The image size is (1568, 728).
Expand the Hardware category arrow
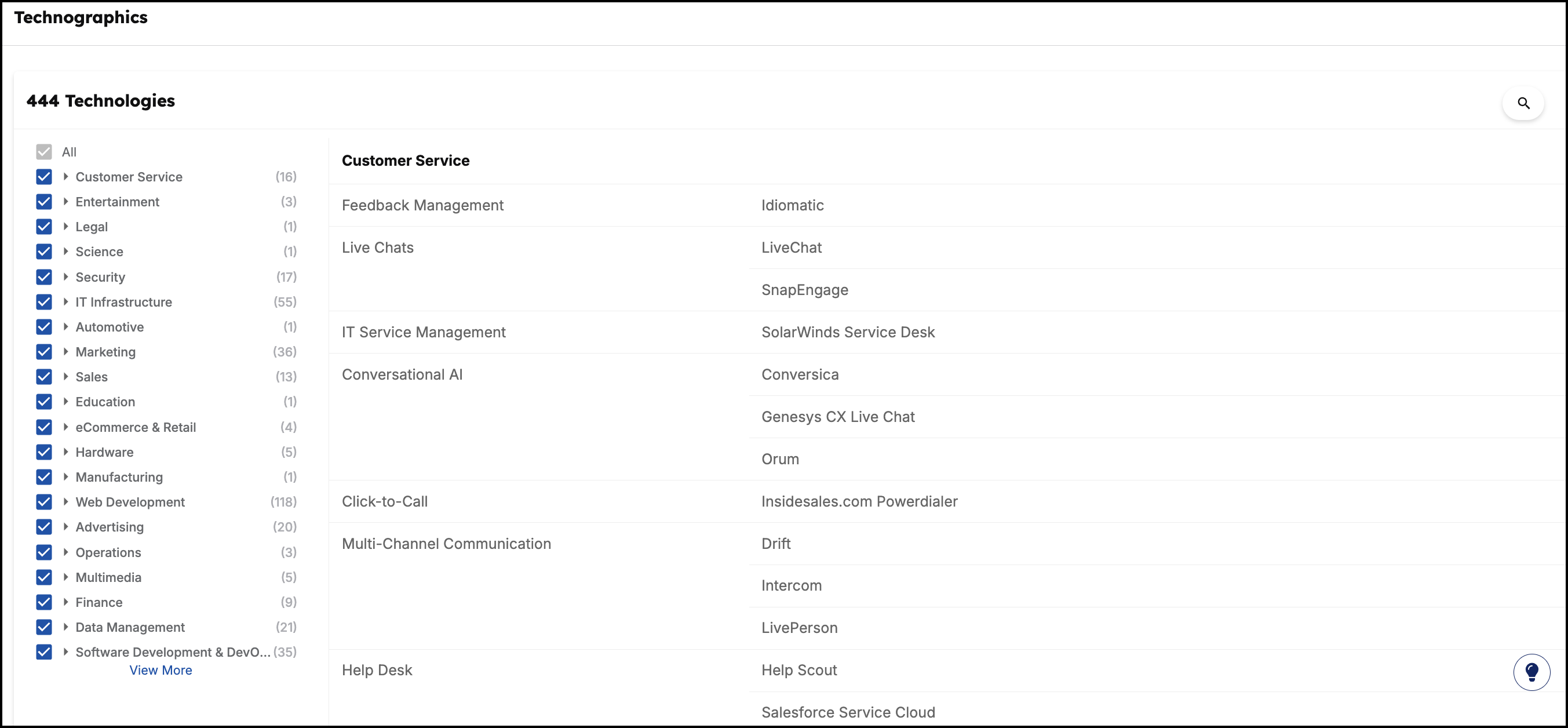[x=65, y=452]
